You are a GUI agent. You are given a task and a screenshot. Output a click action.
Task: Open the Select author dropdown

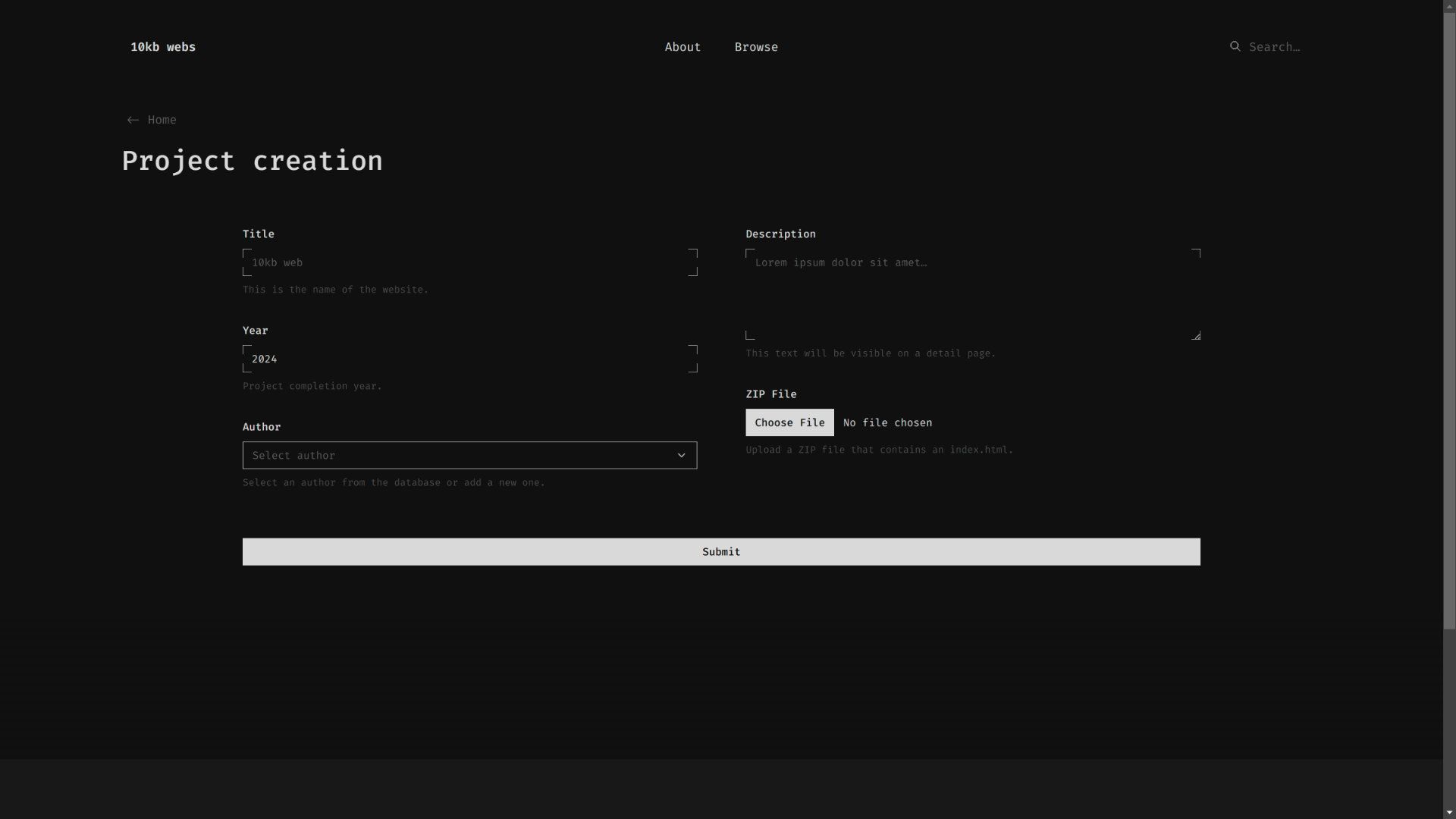tap(455, 455)
